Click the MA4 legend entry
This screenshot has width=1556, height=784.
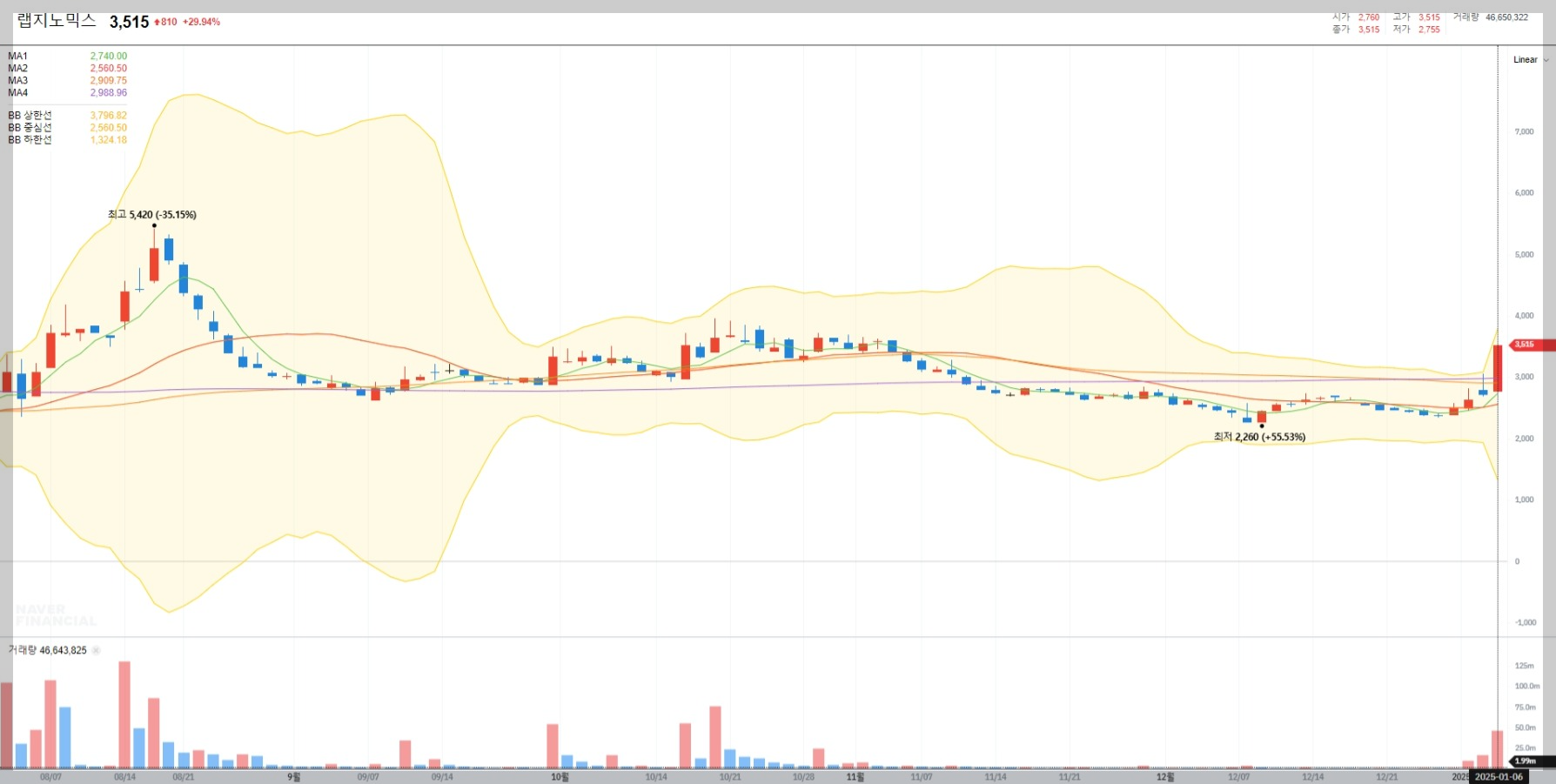(x=67, y=92)
